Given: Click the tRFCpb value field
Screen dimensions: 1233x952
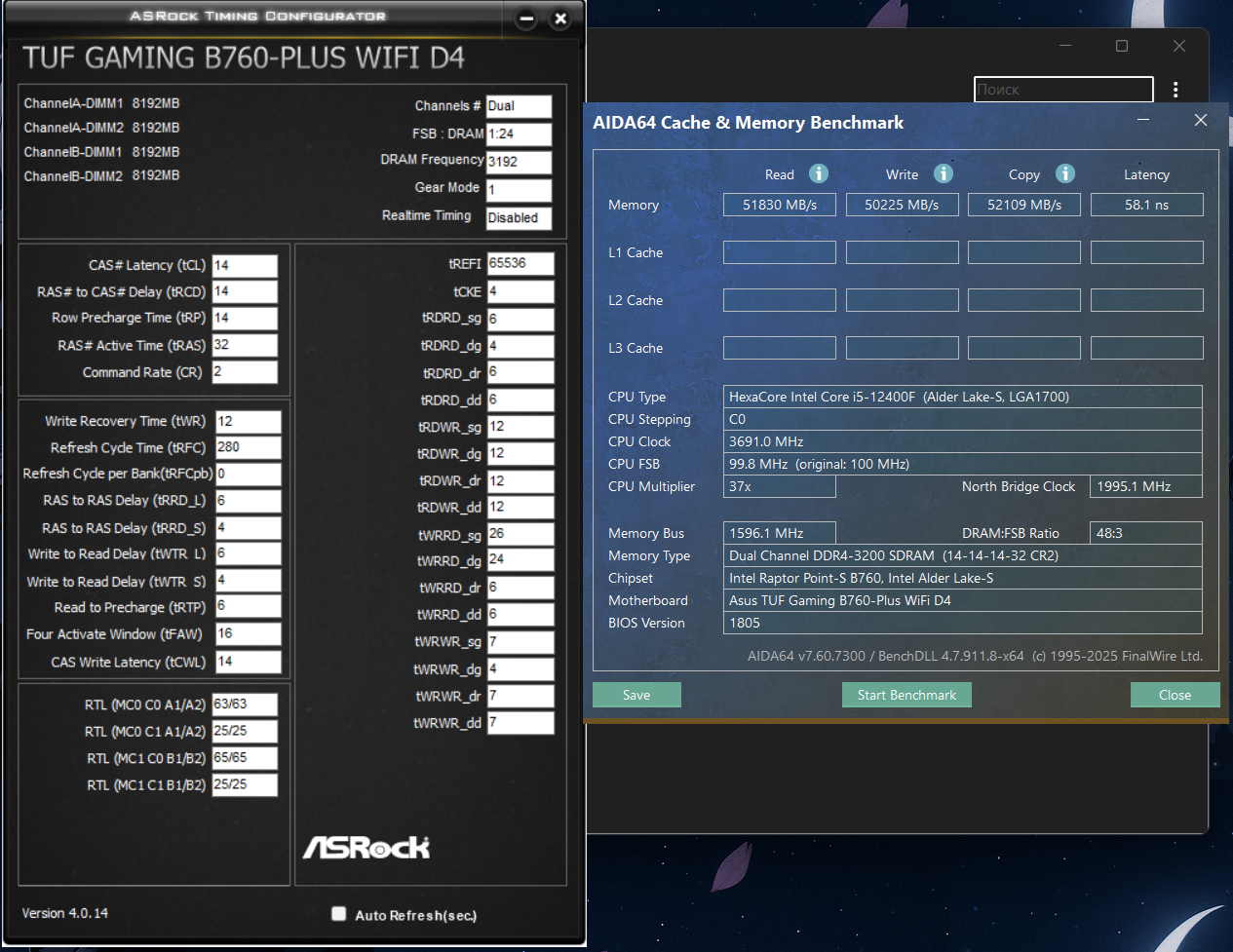Looking at the screenshot, I should tap(249, 474).
